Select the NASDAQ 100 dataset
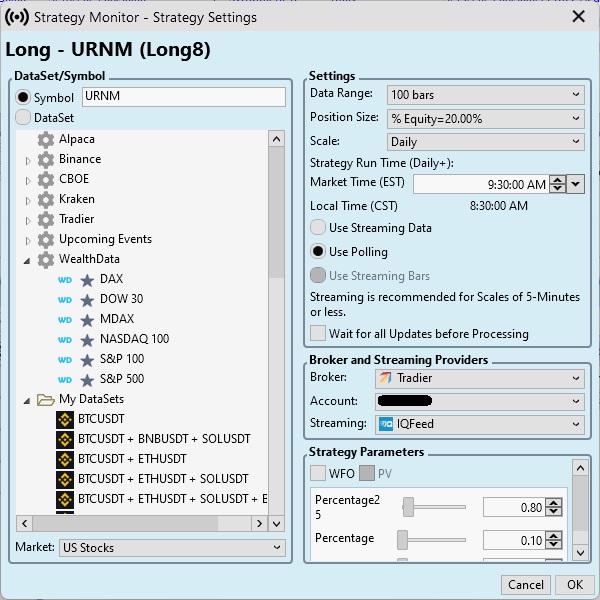Viewport: 600px width, 600px height. click(x=134, y=339)
